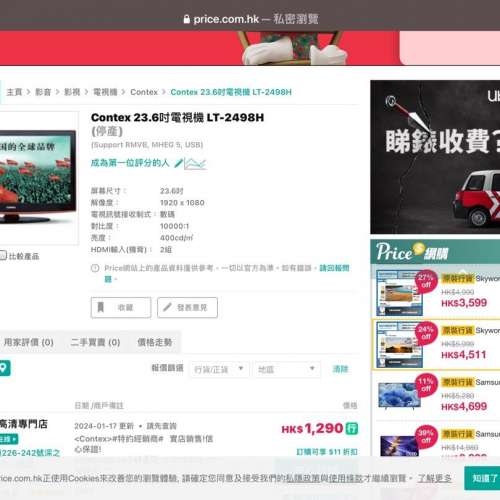The image size is (500, 500).
Task: Click the 24% off badge
Action: [x=426, y=333]
